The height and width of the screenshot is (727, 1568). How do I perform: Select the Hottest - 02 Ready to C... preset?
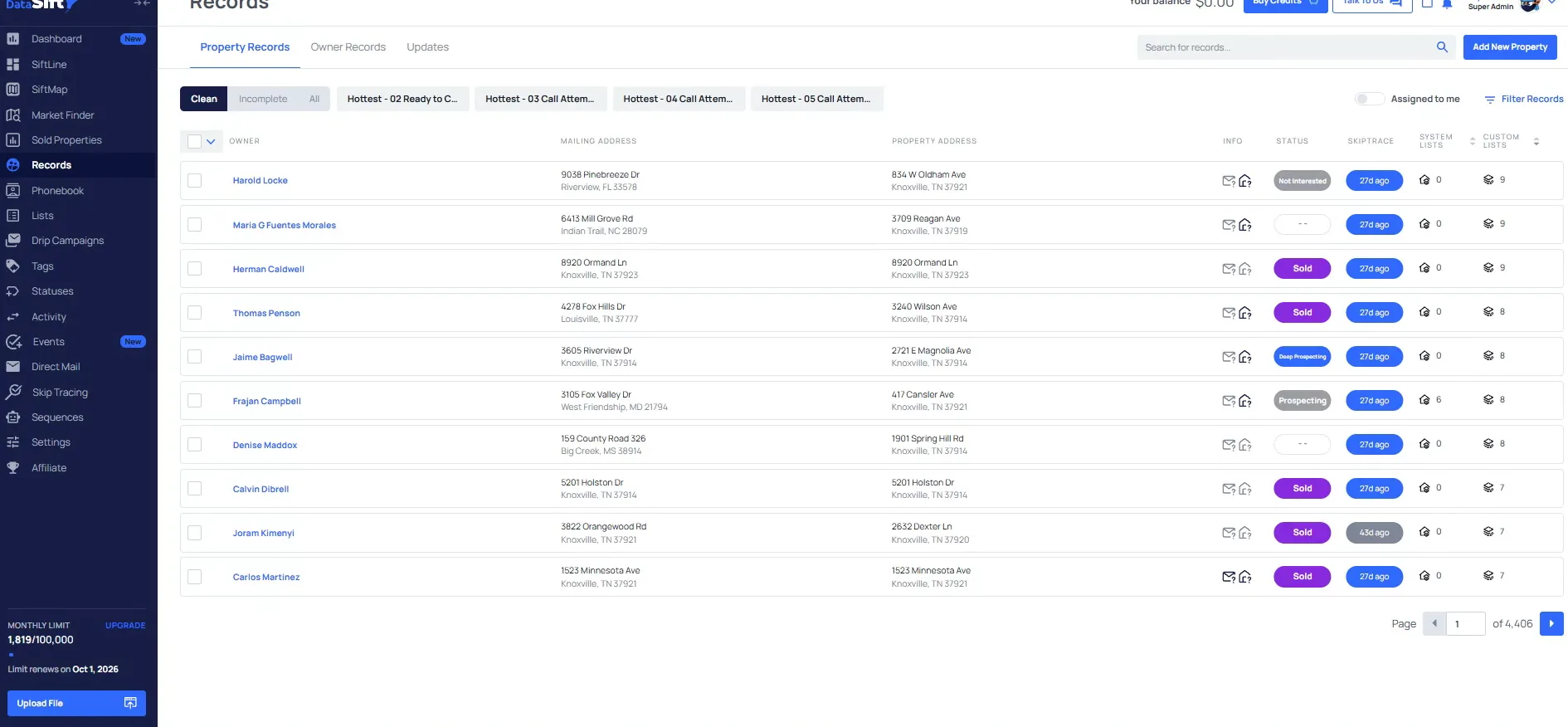click(x=402, y=99)
